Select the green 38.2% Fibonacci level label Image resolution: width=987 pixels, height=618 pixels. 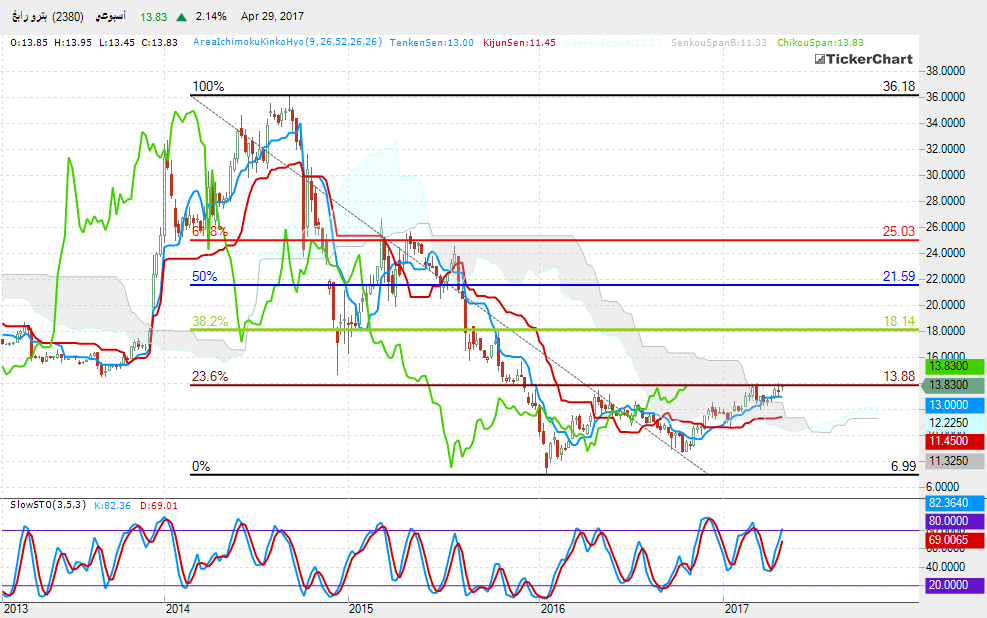211,321
